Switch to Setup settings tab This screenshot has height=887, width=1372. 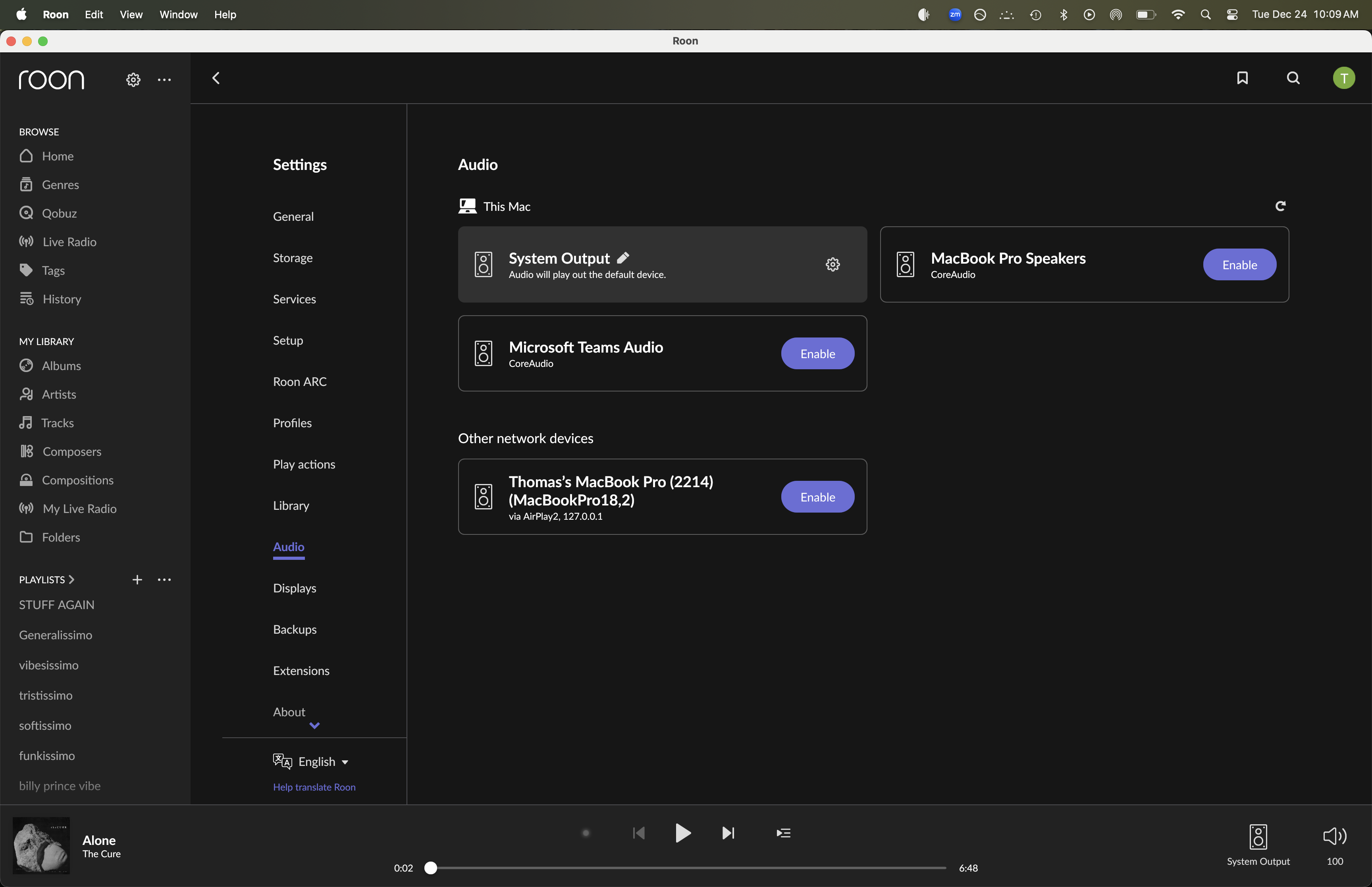coord(288,340)
